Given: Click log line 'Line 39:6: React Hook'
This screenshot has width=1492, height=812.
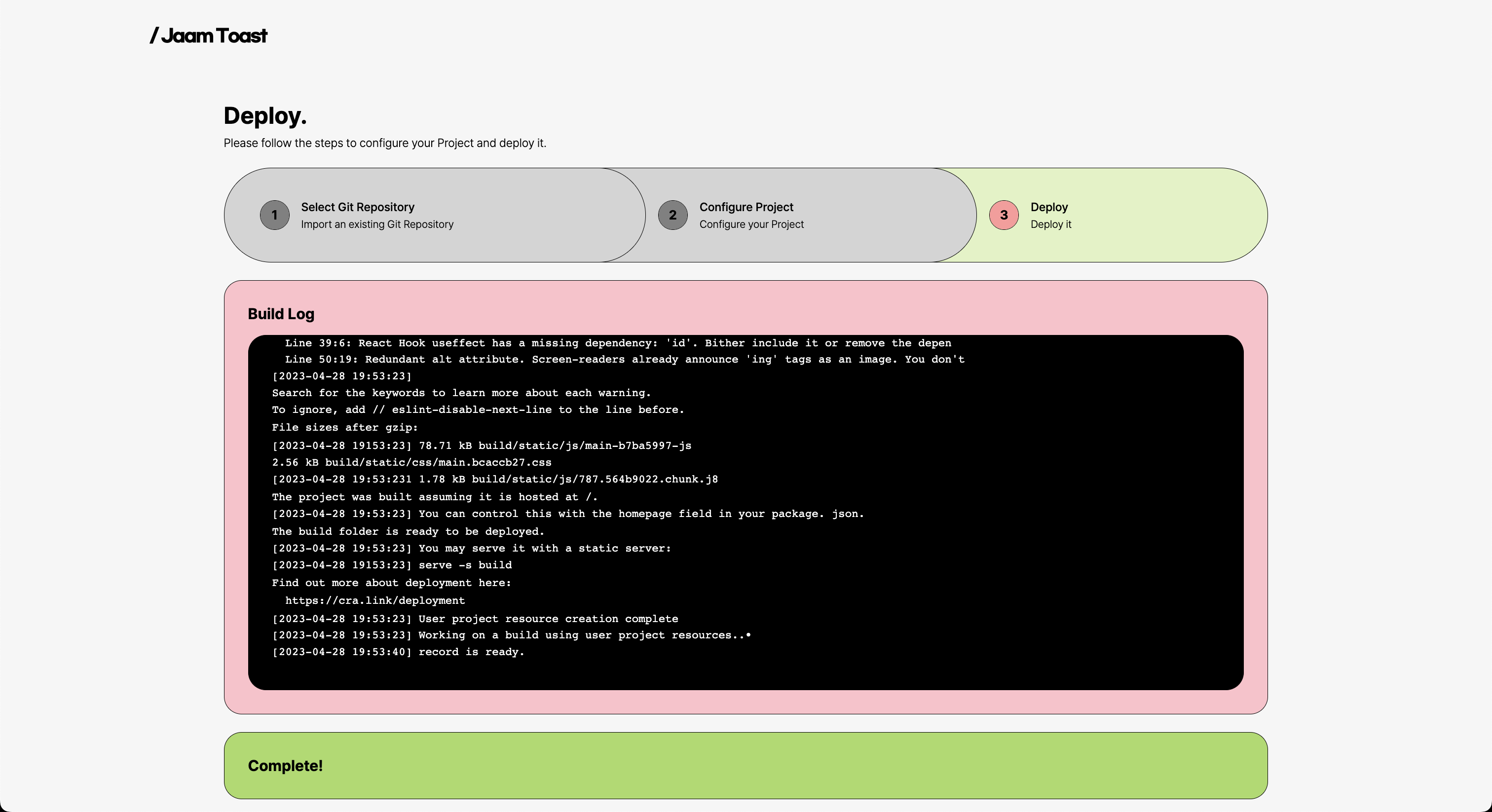Looking at the screenshot, I should (x=618, y=343).
